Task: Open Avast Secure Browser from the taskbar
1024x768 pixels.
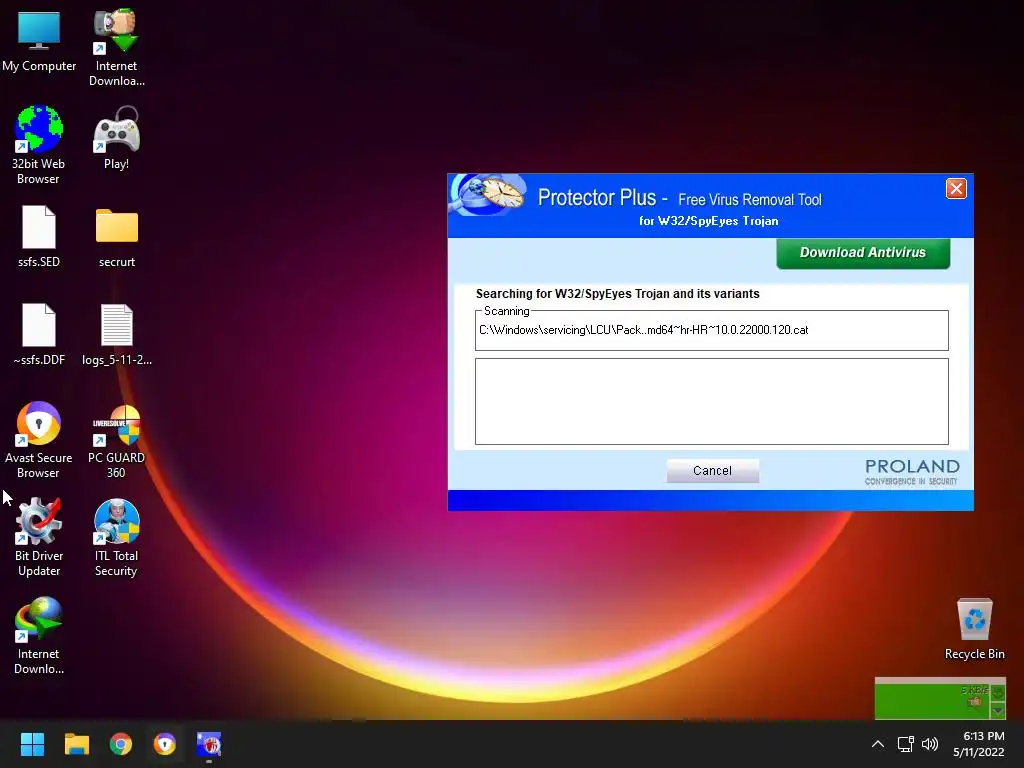Action: click(x=165, y=744)
